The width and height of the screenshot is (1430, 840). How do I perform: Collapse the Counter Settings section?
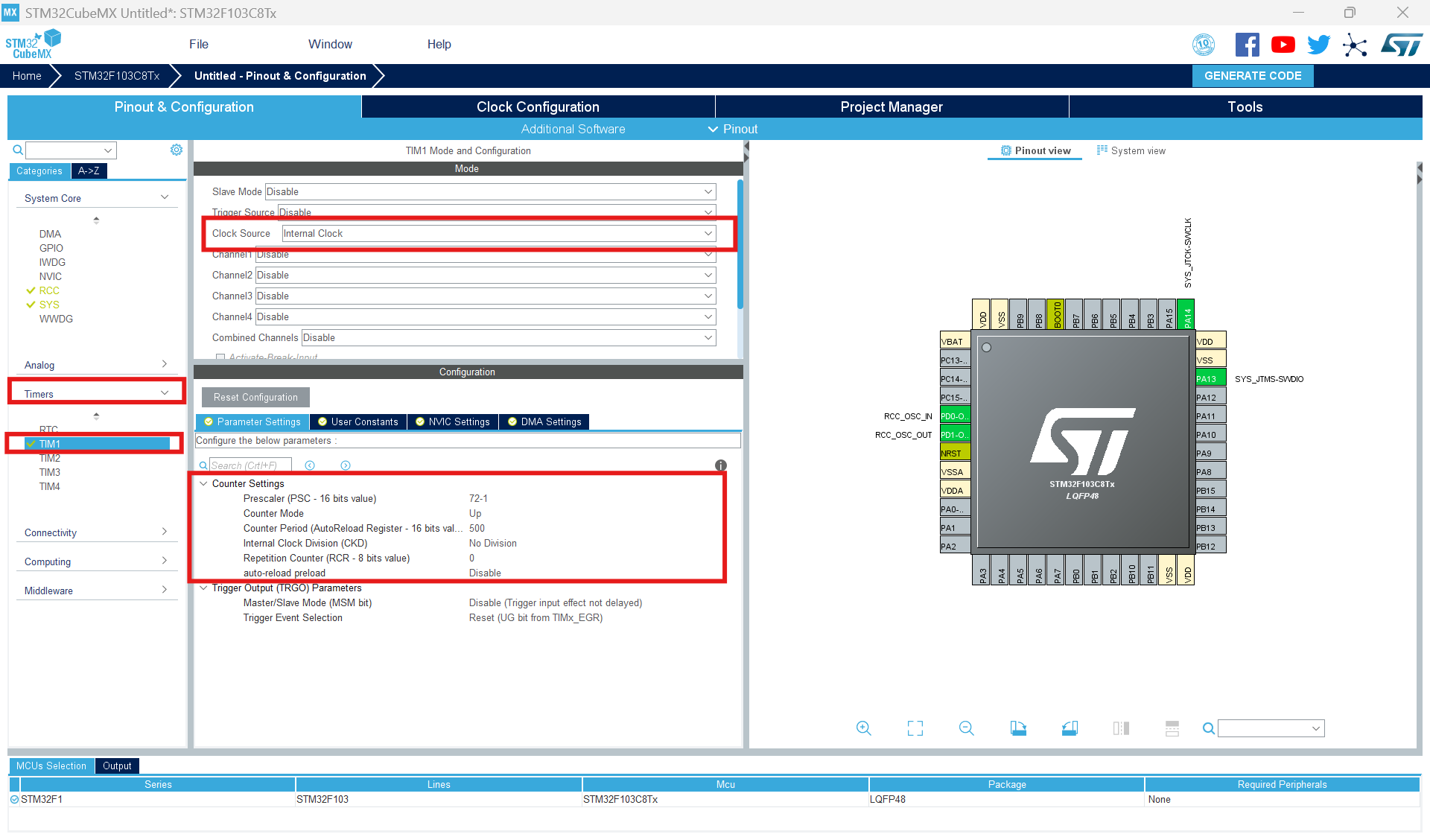204,483
